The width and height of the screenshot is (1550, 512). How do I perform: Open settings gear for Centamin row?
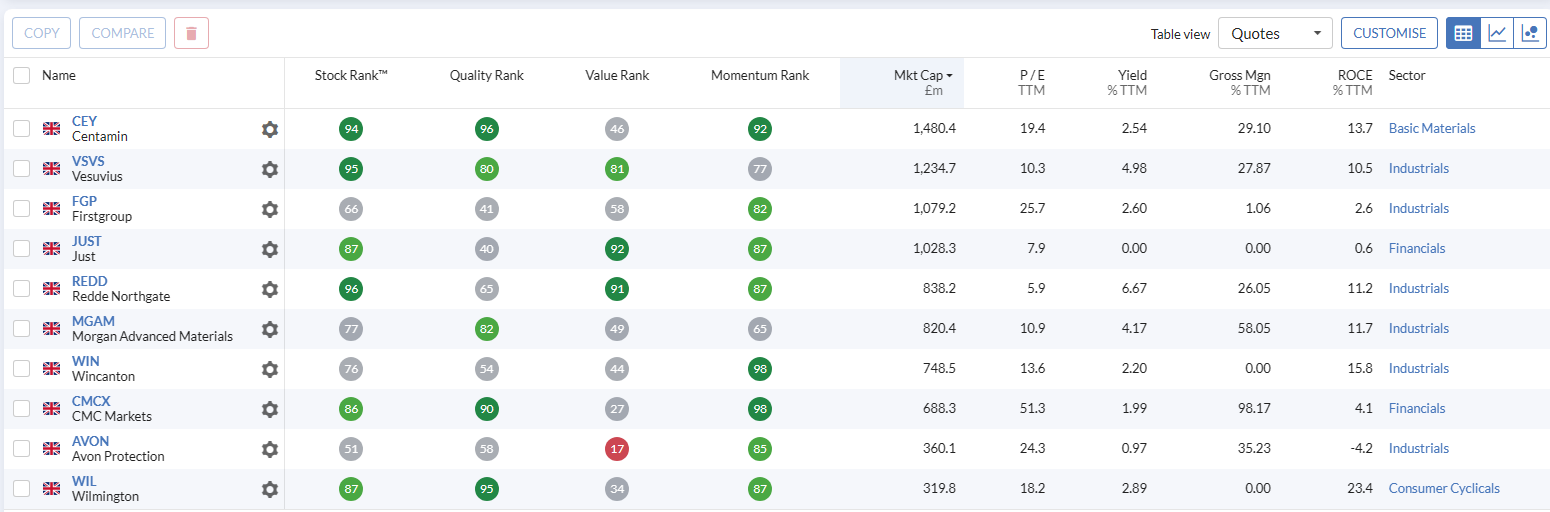269,129
